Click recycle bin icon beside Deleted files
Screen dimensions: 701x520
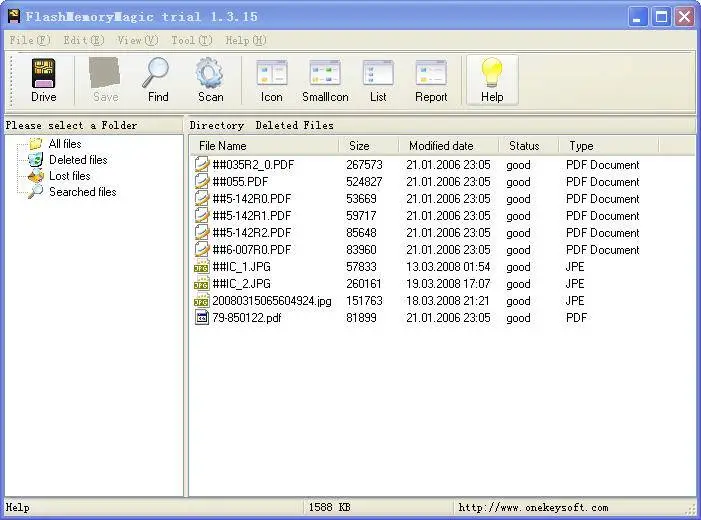pyautogui.click(x=35, y=159)
